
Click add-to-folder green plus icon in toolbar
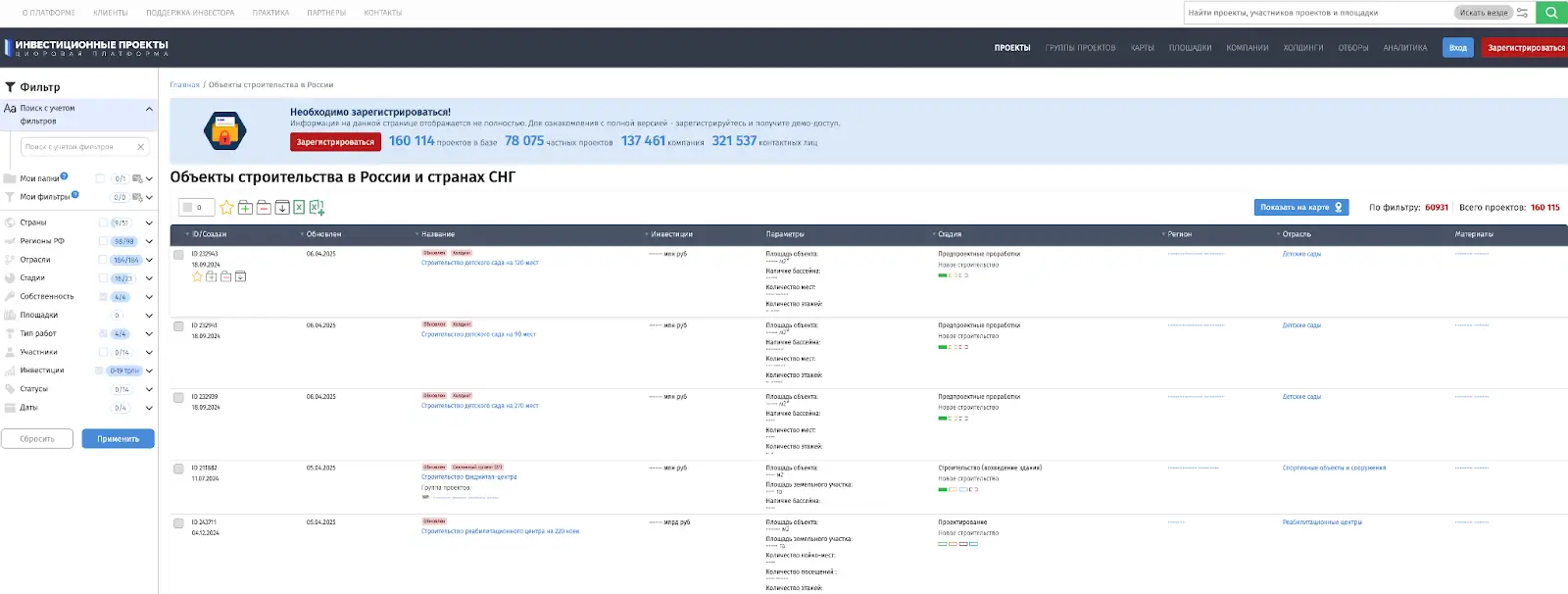tap(245, 208)
